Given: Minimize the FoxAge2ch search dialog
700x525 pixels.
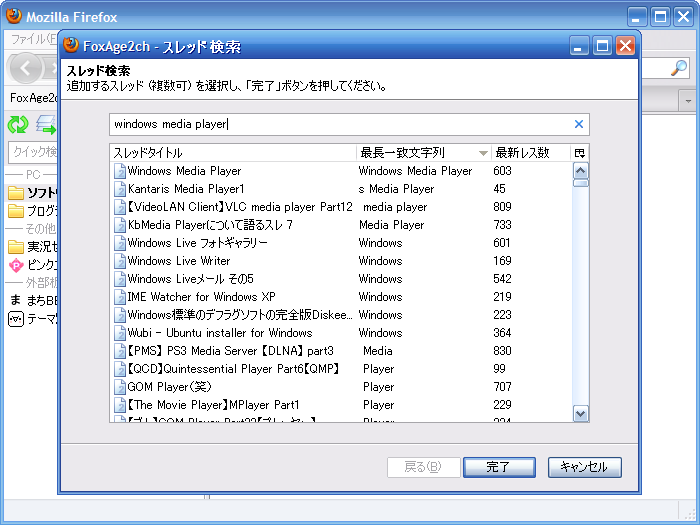Looking at the screenshot, I should coord(579,46).
